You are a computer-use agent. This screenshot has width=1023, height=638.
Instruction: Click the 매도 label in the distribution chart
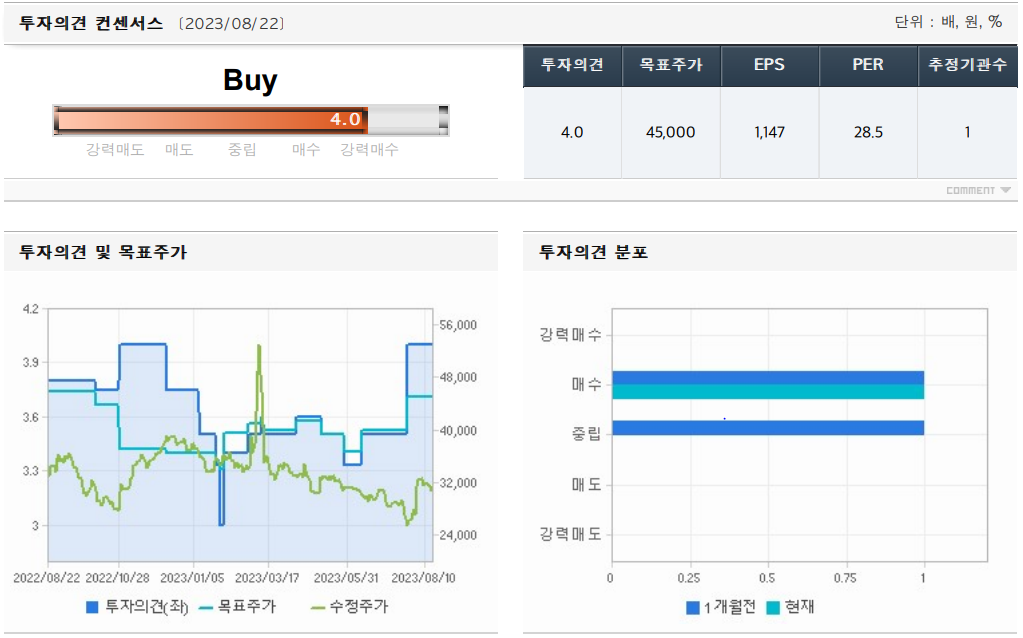click(x=587, y=485)
